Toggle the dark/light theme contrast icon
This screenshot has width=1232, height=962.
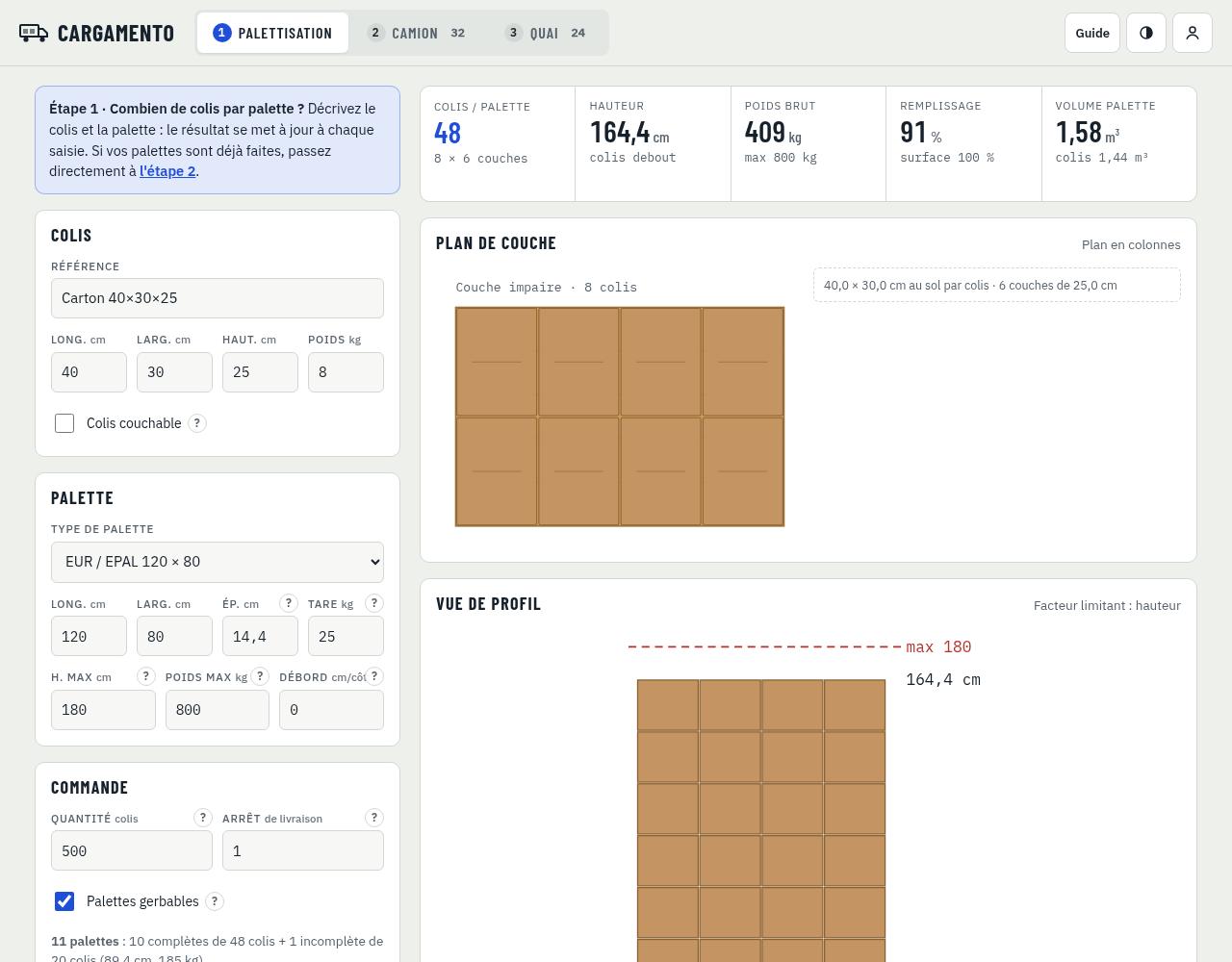(x=1146, y=33)
